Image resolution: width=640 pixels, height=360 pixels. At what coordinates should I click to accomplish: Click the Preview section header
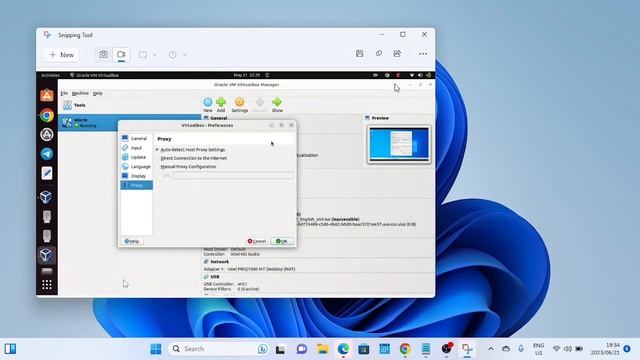[380, 118]
